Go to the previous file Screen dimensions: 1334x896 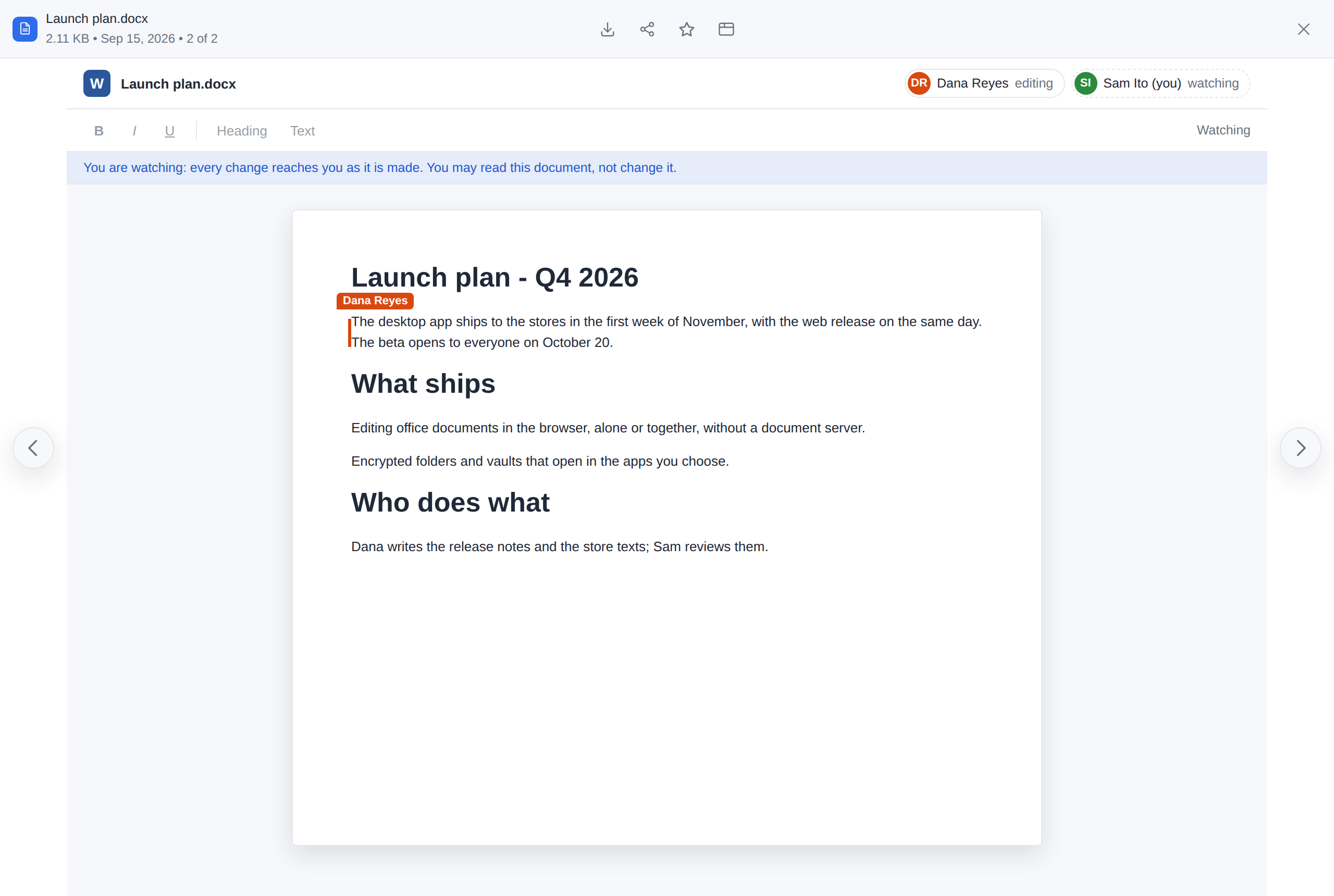[33, 448]
